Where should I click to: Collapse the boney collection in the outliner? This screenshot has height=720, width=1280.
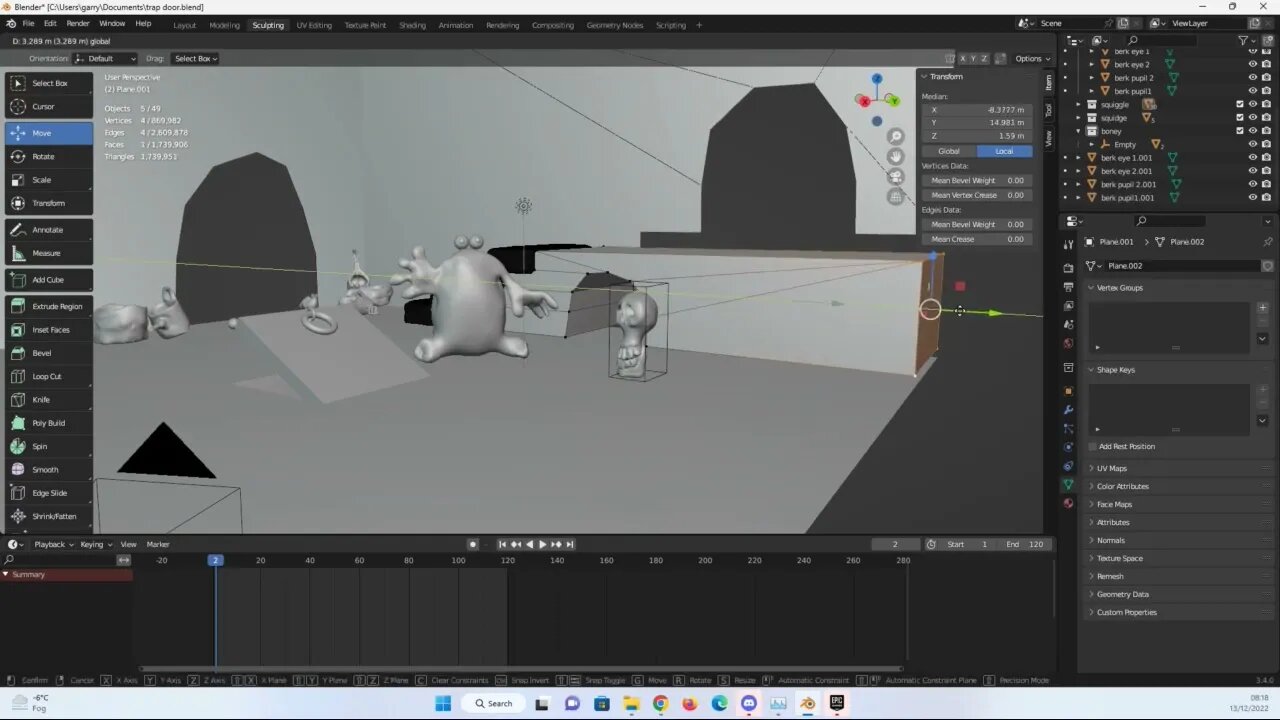(x=1079, y=131)
